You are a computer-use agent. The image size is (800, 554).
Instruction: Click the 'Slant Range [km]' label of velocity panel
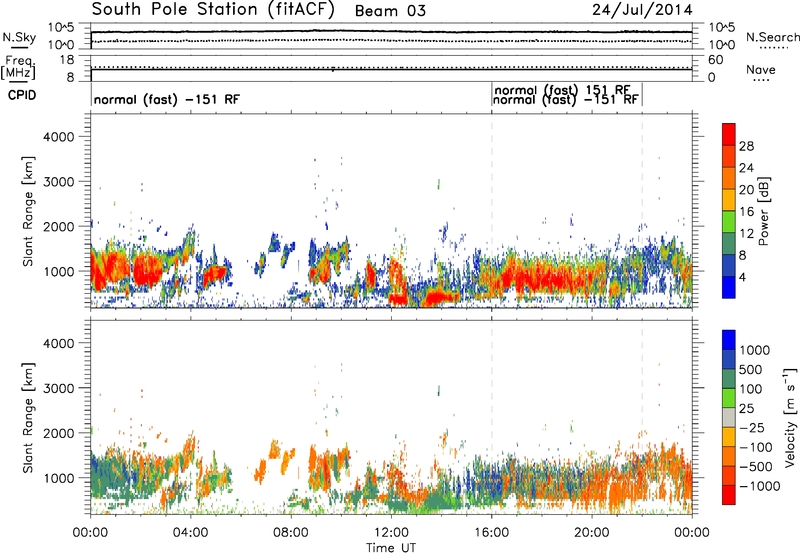[28, 418]
